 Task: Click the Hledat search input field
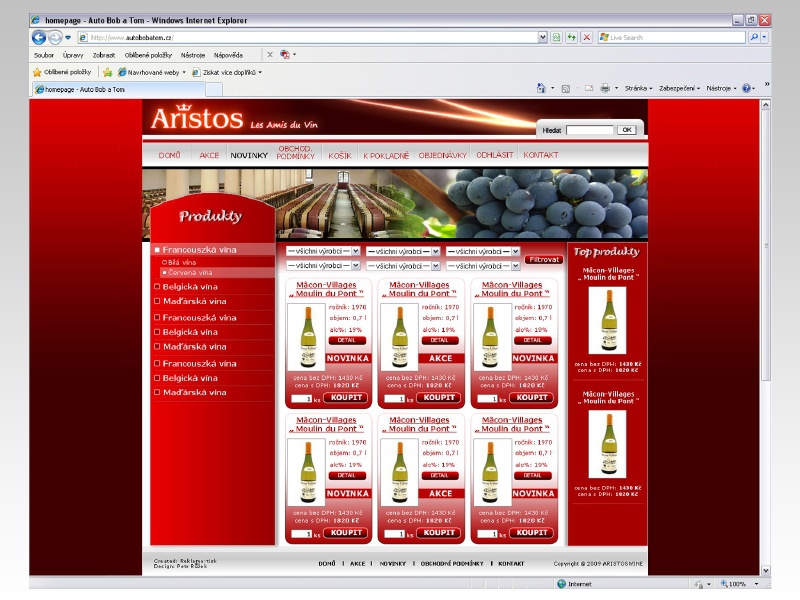click(x=589, y=130)
